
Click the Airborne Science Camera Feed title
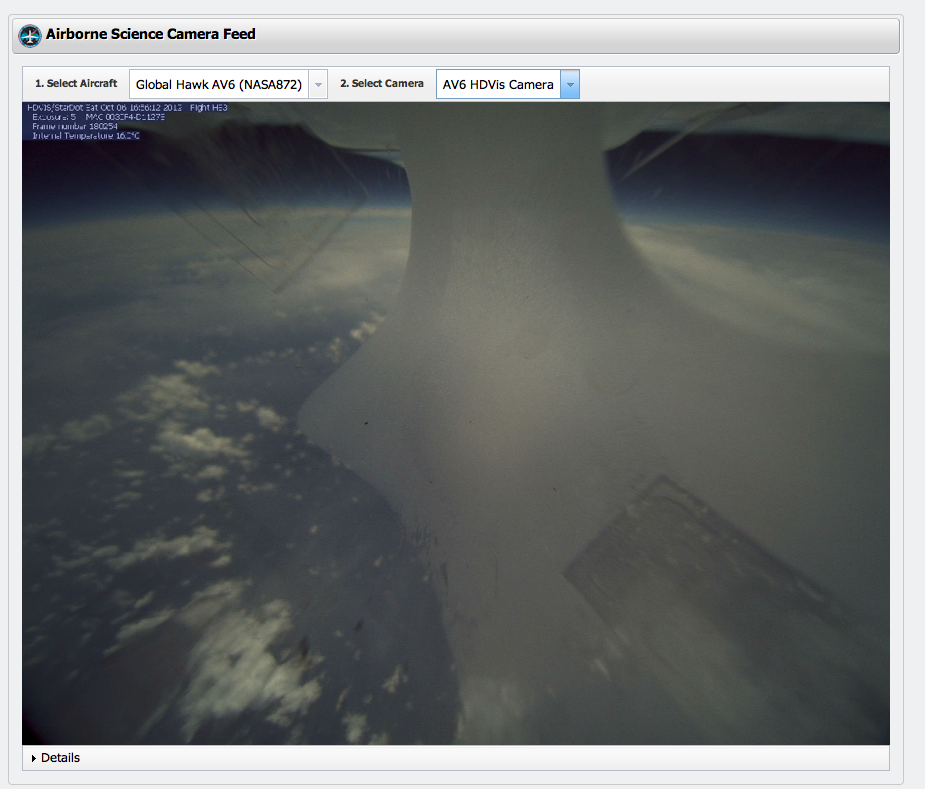pos(150,34)
